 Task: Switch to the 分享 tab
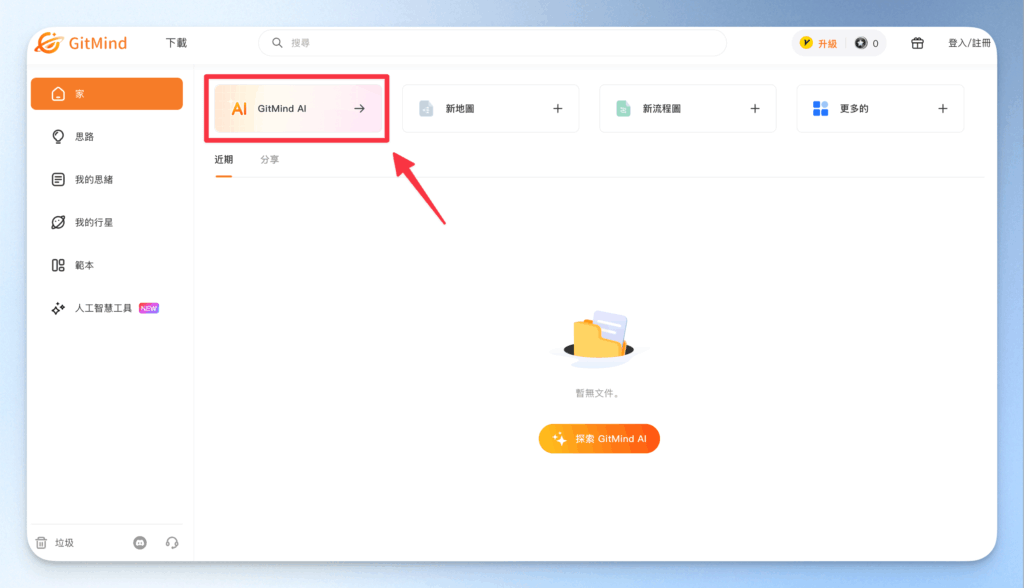point(268,158)
